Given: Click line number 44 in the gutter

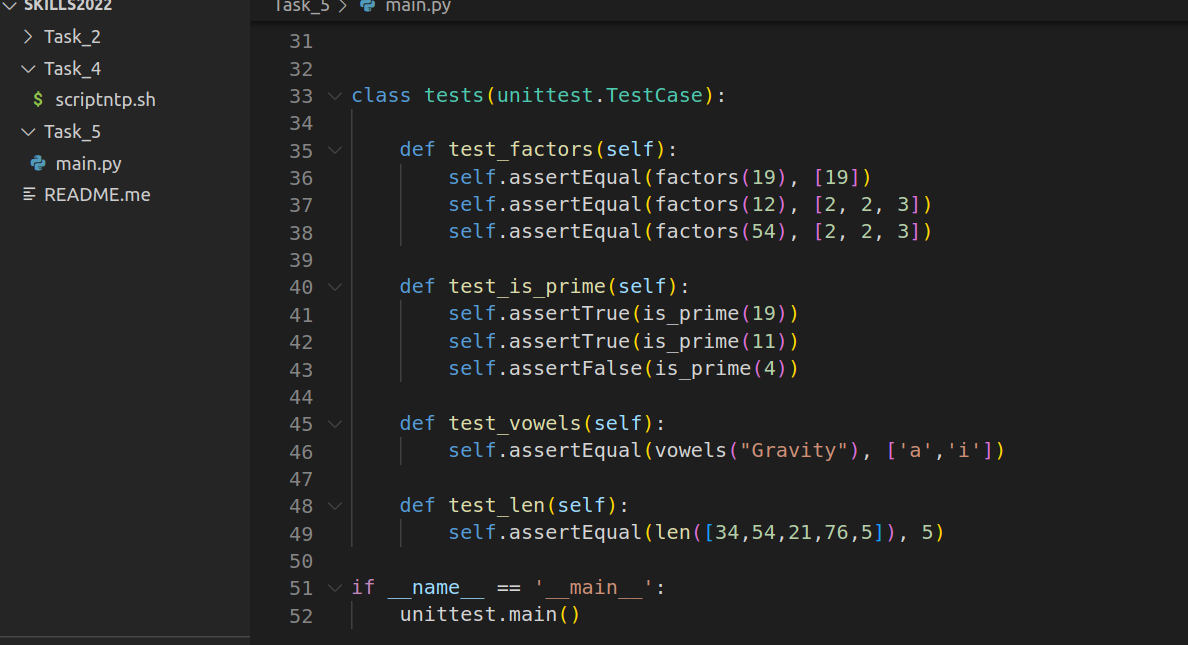Looking at the screenshot, I should (301, 397).
